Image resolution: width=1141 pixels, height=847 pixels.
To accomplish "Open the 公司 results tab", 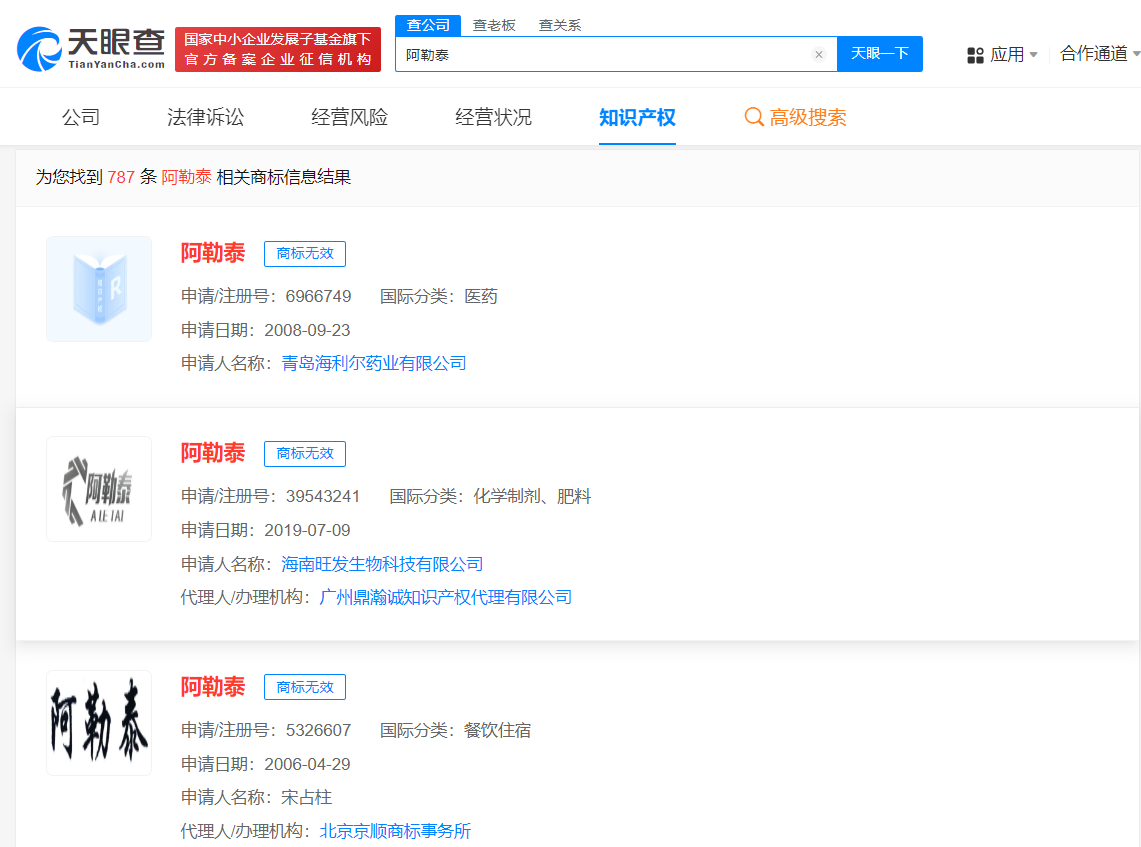I will [81, 117].
